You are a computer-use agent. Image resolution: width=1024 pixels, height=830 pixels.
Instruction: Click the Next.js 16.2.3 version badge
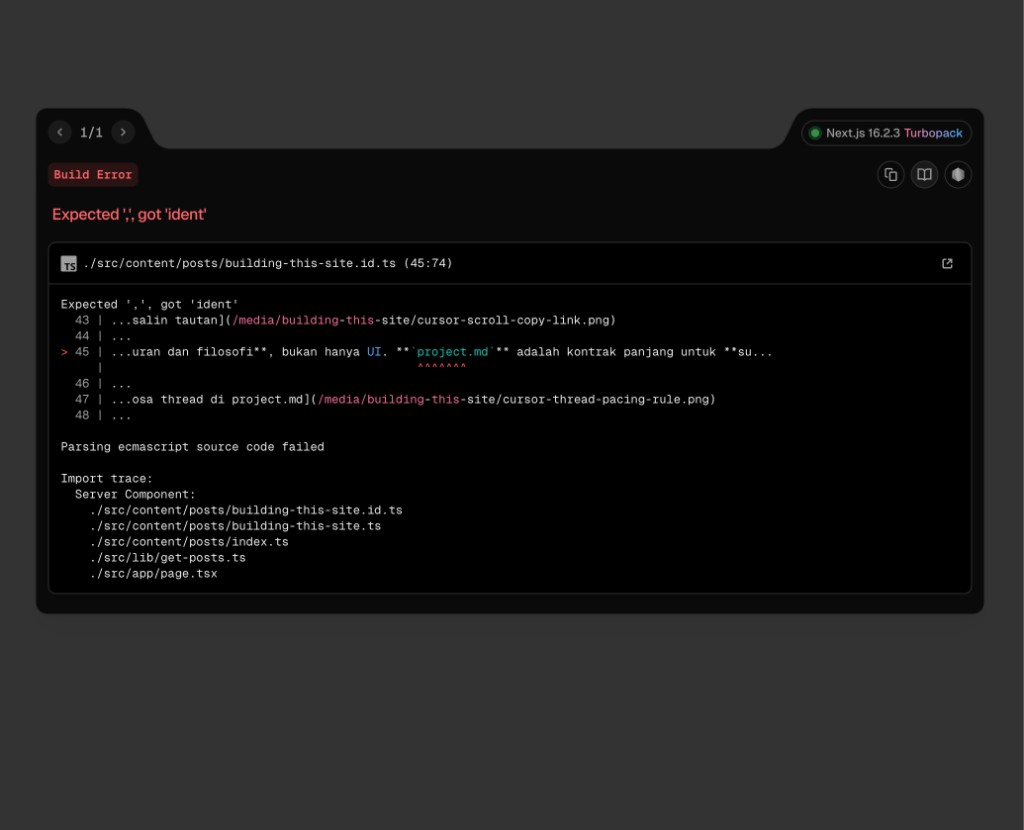coord(862,133)
